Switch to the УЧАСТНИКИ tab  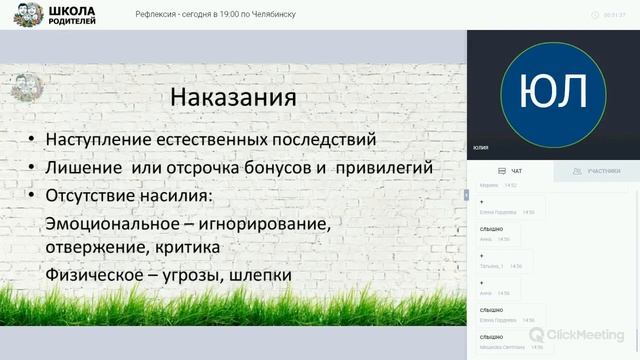(x=597, y=171)
